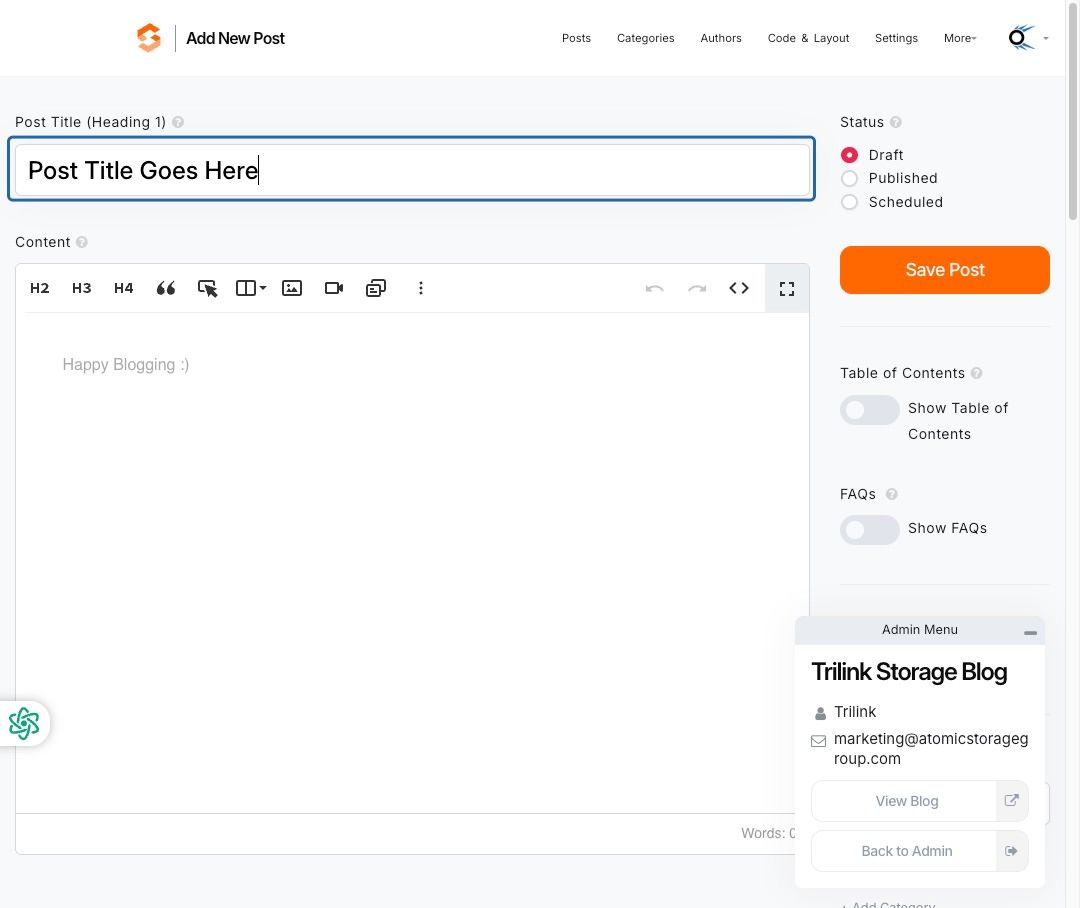Screen dimensions: 1080x908
Task: Open the Settings menu item
Action: 896,38
